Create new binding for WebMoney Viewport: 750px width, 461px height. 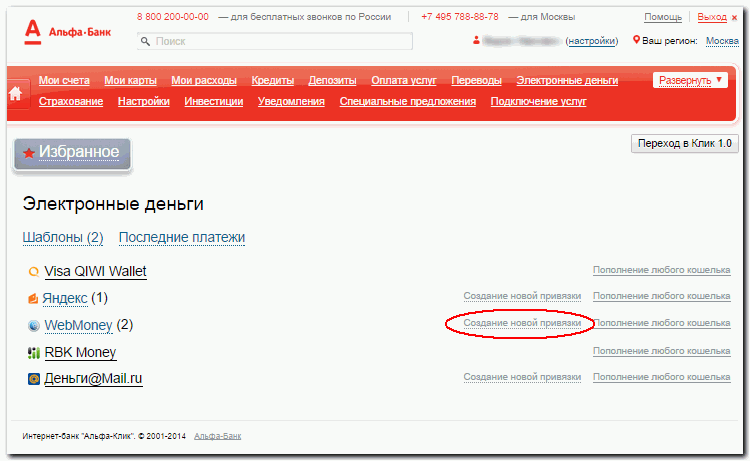522,323
